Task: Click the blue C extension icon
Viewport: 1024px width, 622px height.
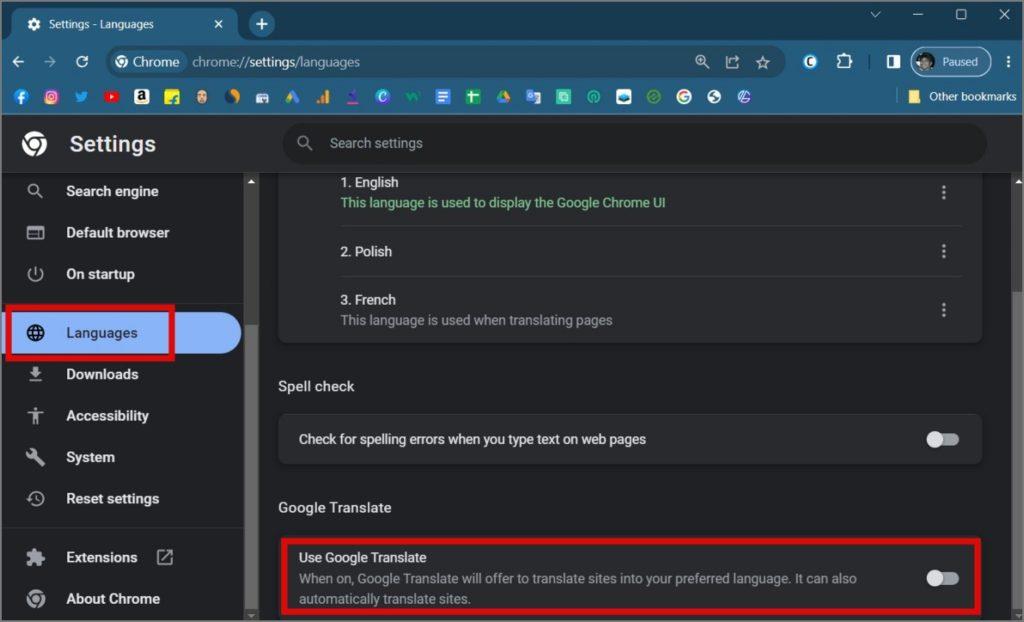Action: point(810,61)
